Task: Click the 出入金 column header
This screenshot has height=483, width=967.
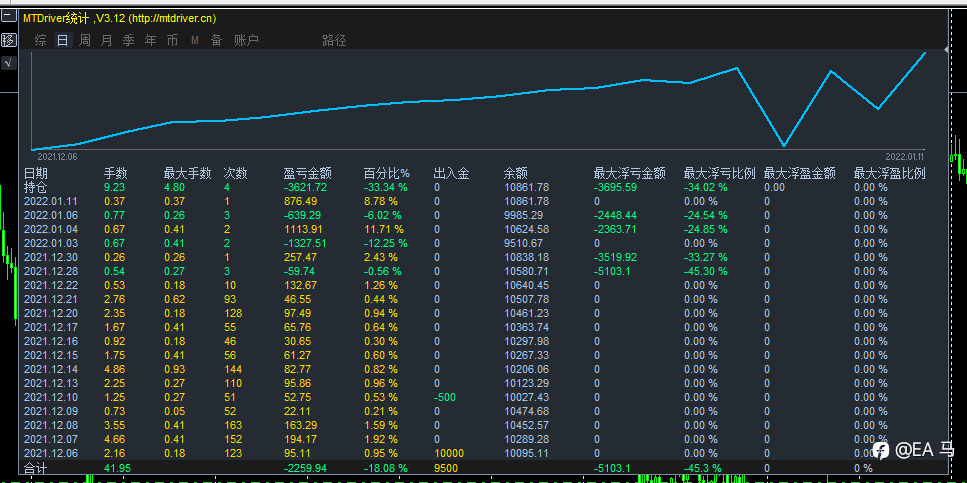Action: [452, 174]
